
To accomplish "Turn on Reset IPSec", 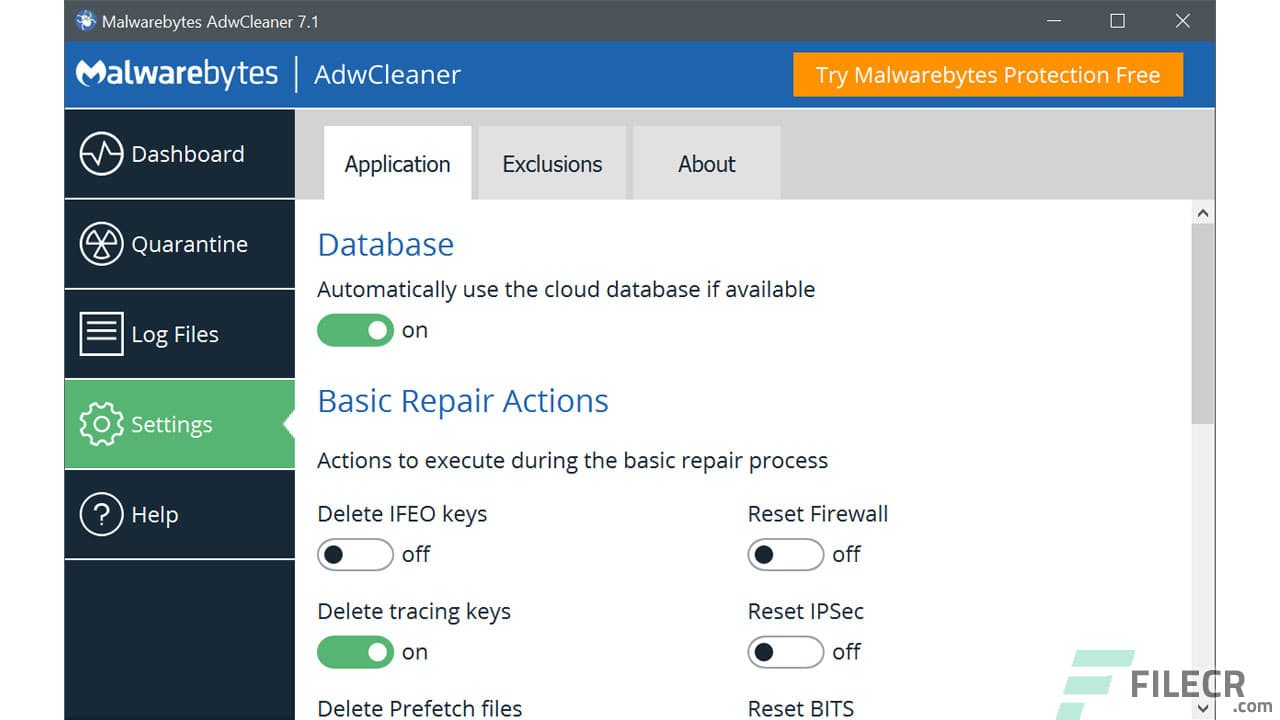I will [785, 652].
